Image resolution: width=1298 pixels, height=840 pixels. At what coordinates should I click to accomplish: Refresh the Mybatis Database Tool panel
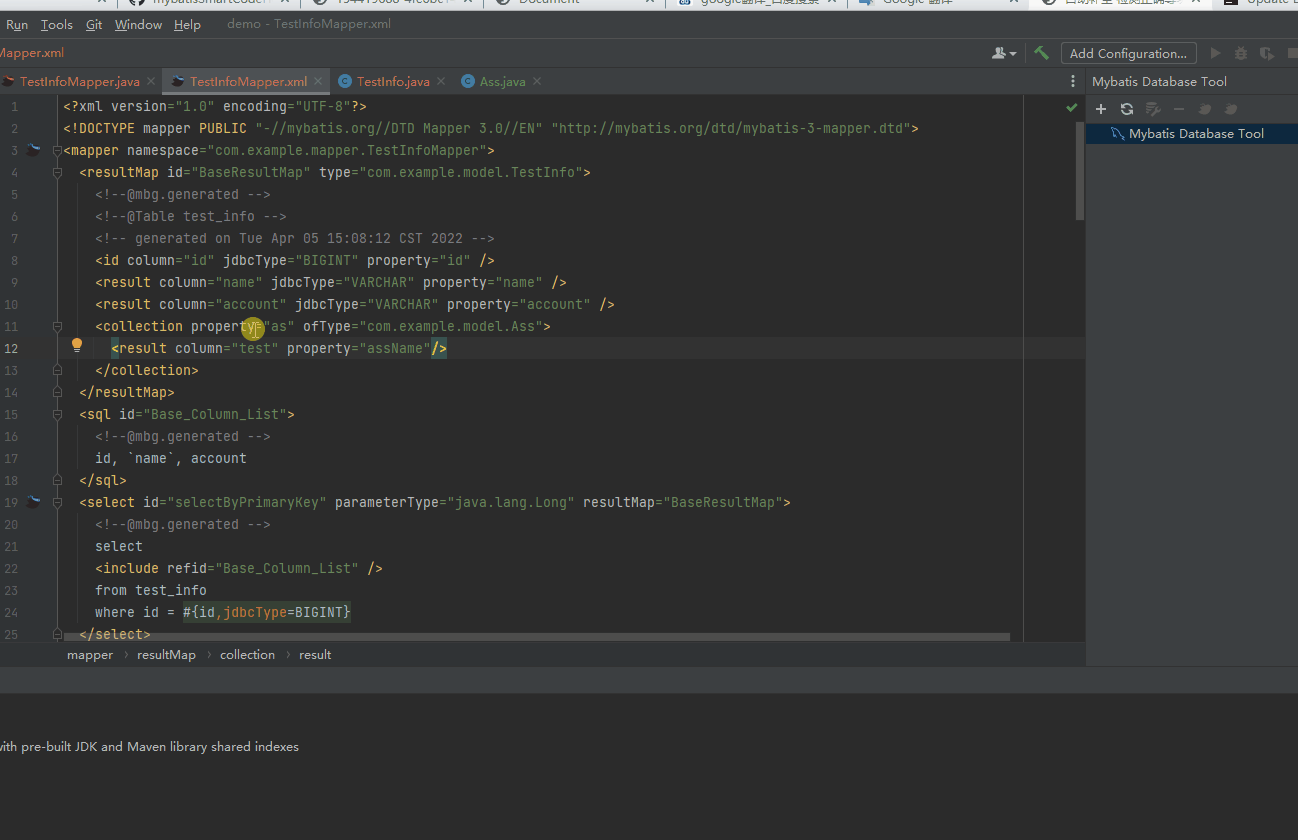click(x=1127, y=109)
